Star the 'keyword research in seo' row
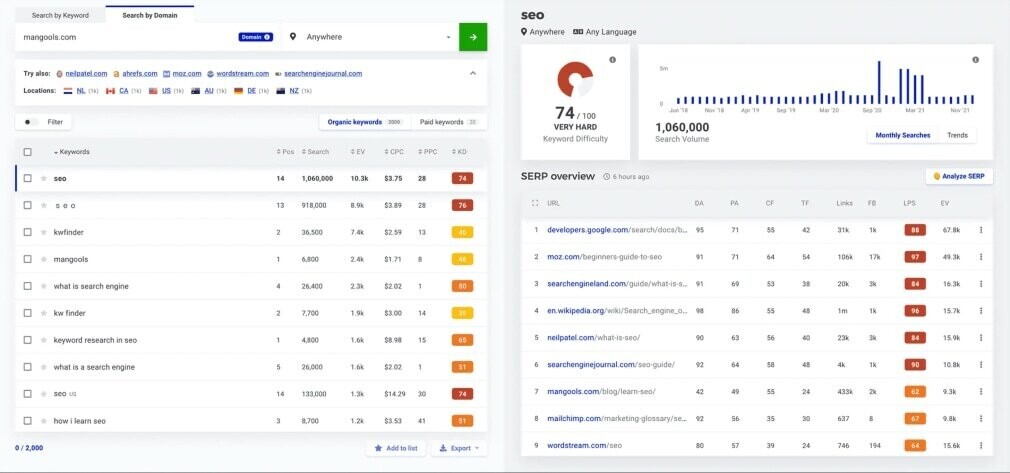 point(44,340)
